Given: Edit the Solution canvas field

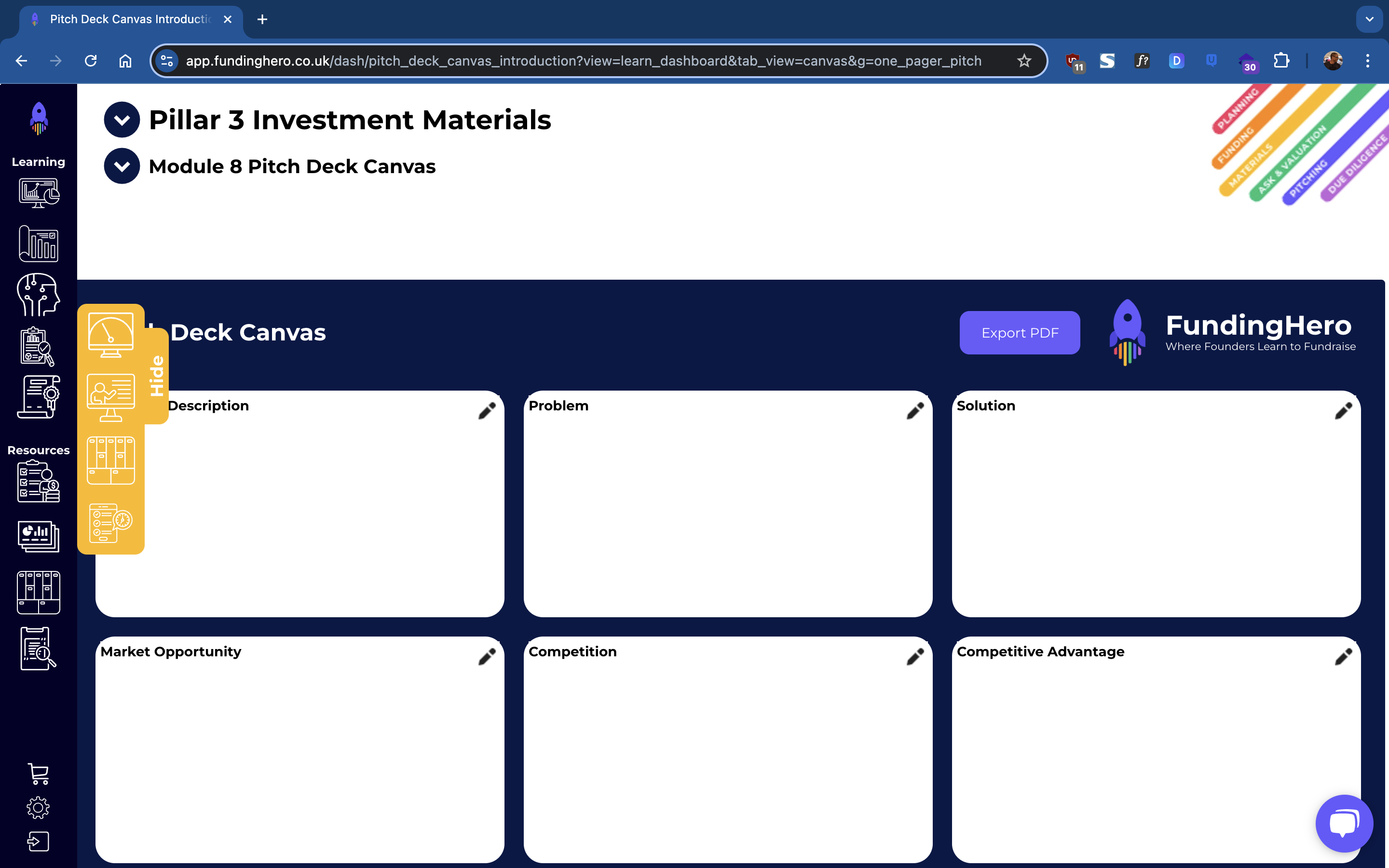Looking at the screenshot, I should 1344,410.
